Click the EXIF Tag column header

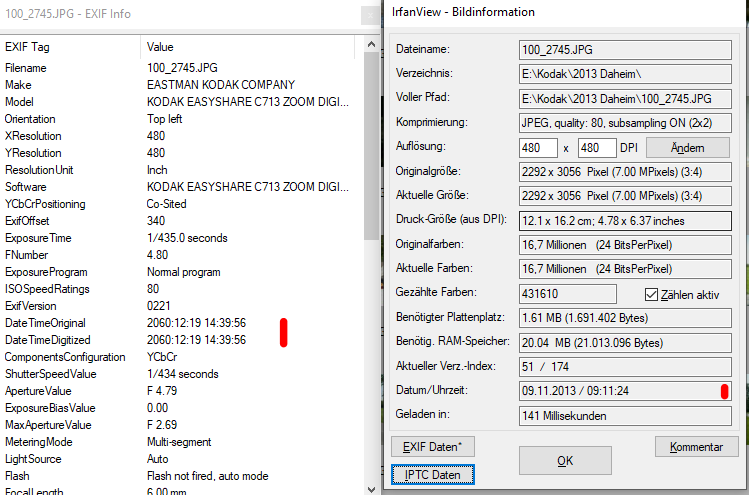pyautogui.click(x=70, y=47)
